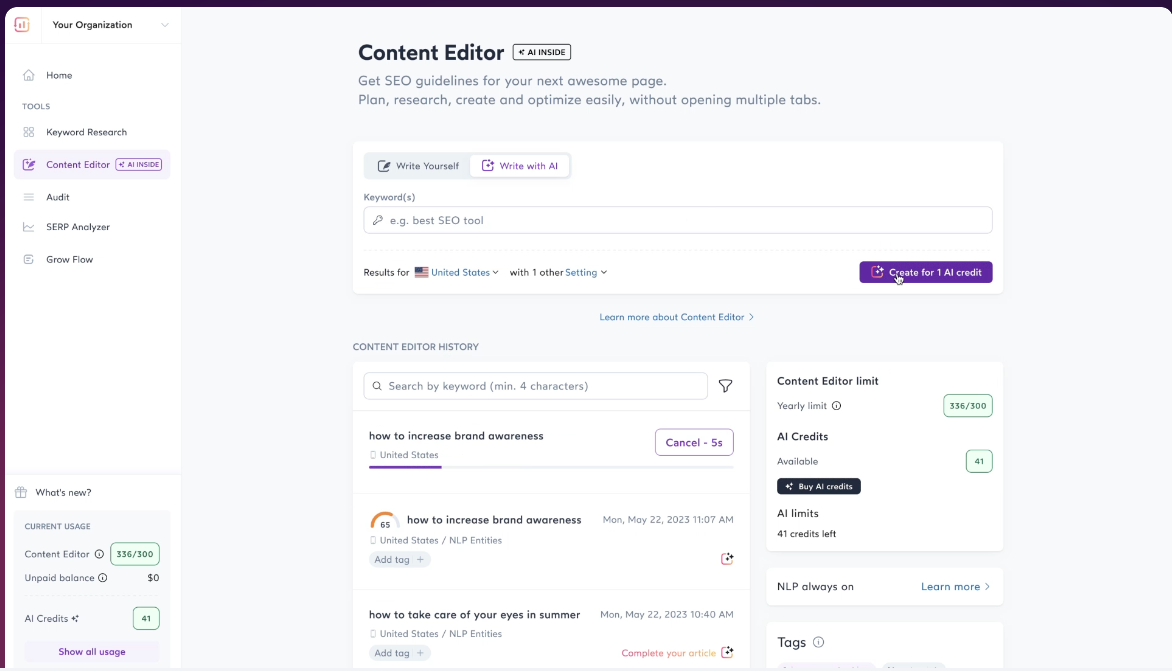Click the 65 content score gauge
This screenshot has width=1172, height=671.
pyautogui.click(x=384, y=521)
